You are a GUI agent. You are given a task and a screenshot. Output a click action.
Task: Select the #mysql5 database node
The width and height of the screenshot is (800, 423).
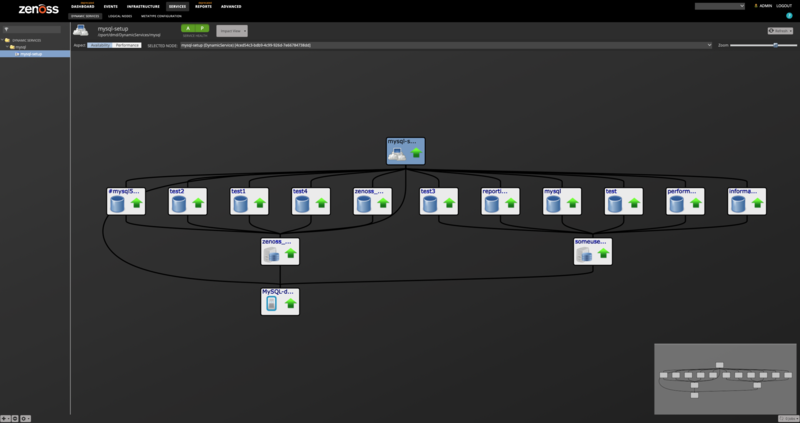coord(126,201)
